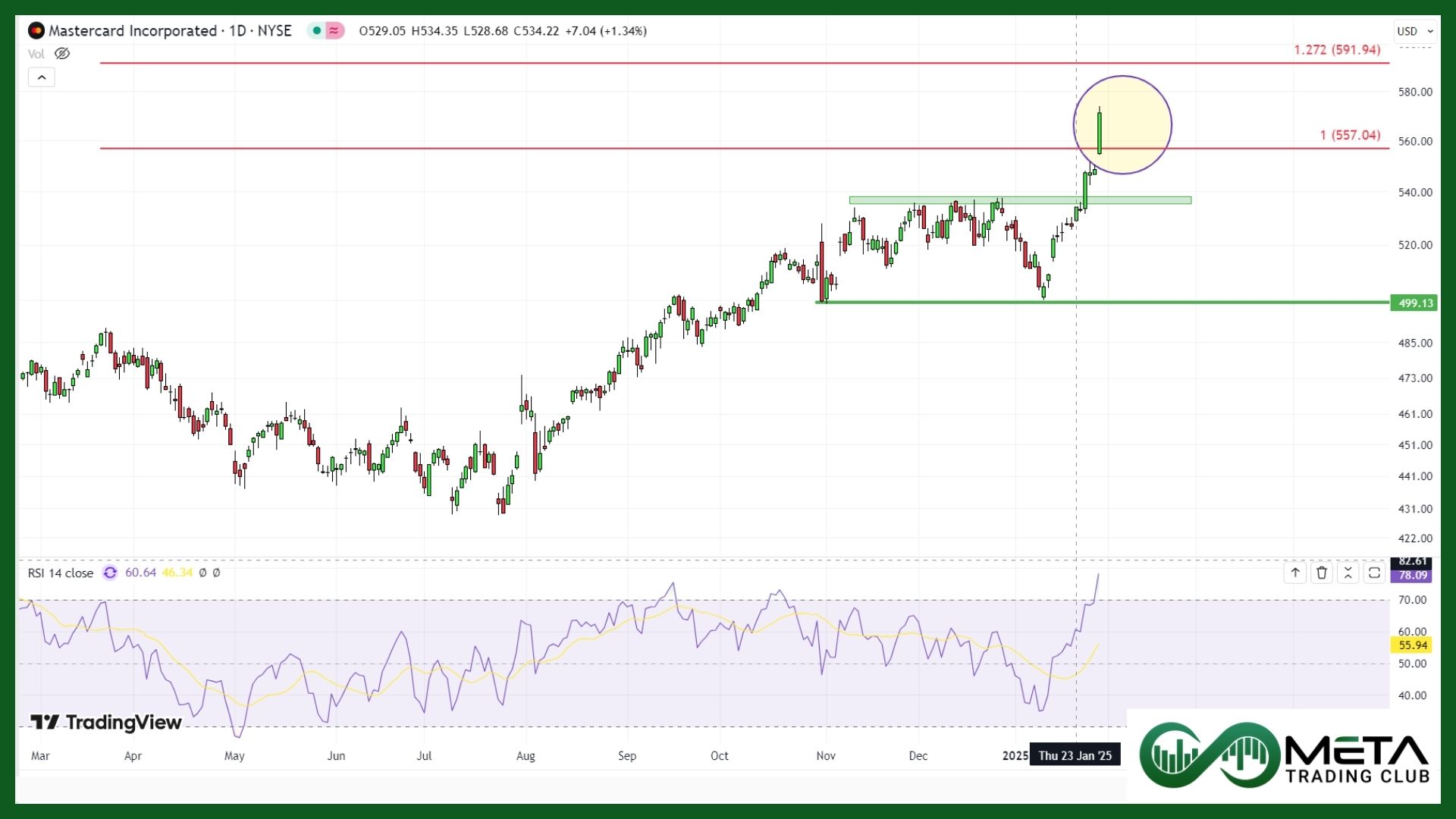1456x819 pixels.
Task: Click the RSI value 60.64 in legend
Action: pyautogui.click(x=140, y=573)
